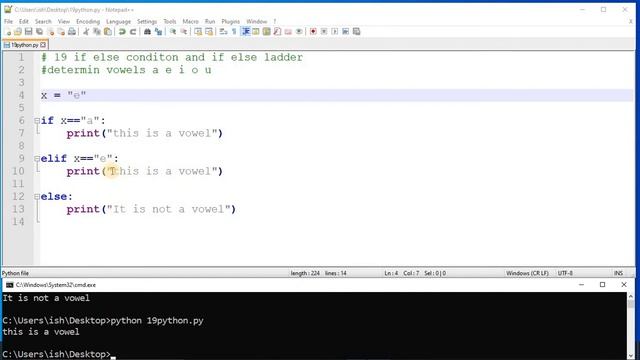
Task: Click 'length : 224' in the status bar
Action: 305,273
